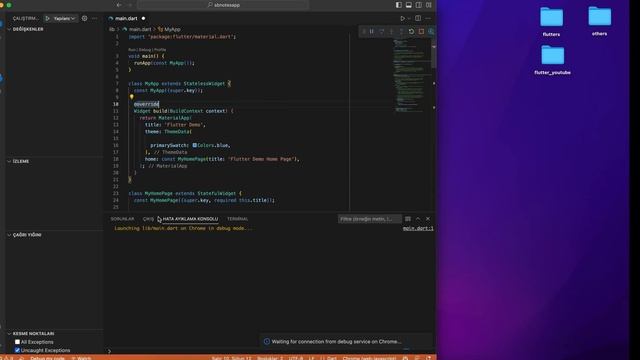This screenshot has height=360, width=640.
Task: Click the lightbulb quick fix icon
Action: [x=131, y=97]
